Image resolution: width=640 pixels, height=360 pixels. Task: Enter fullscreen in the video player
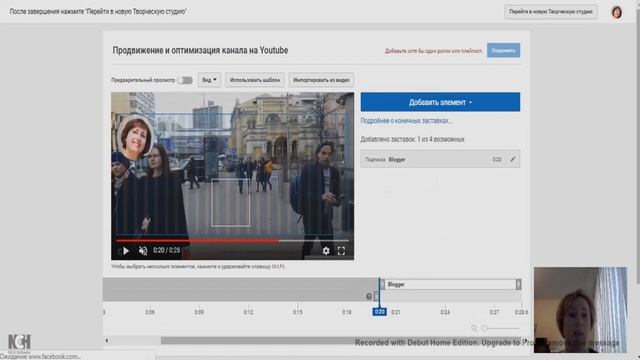coord(341,251)
